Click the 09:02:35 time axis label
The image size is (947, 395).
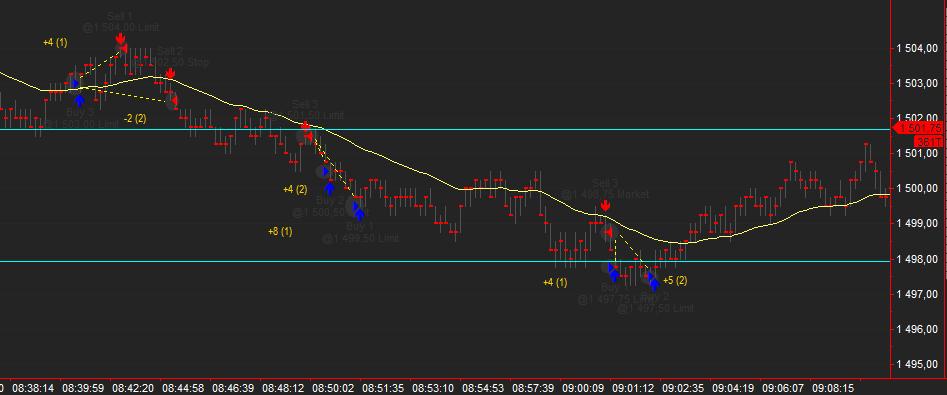(682, 387)
